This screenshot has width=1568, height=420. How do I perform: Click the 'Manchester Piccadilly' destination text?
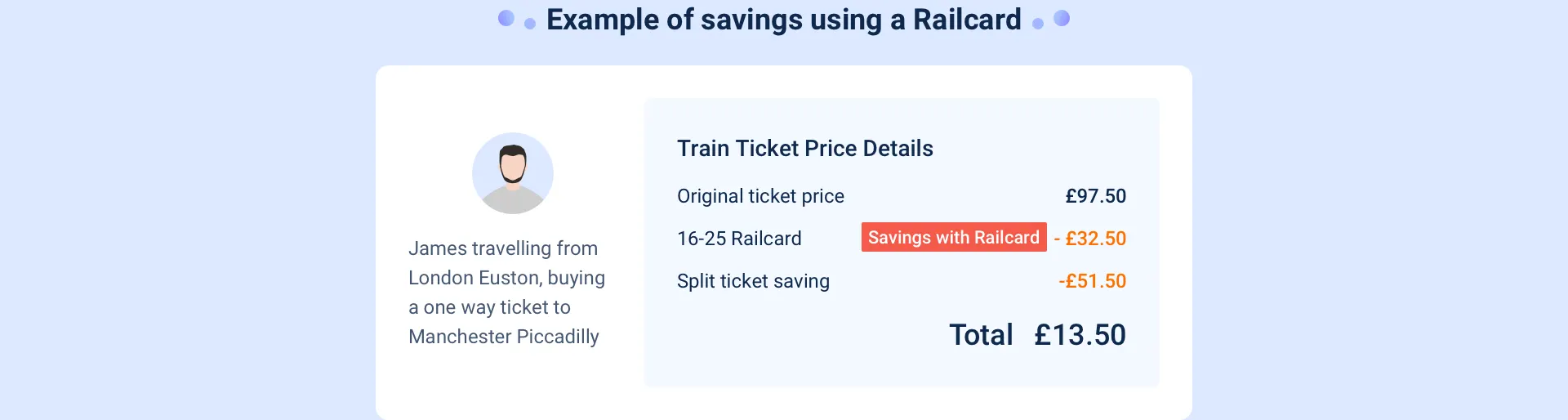[504, 337]
